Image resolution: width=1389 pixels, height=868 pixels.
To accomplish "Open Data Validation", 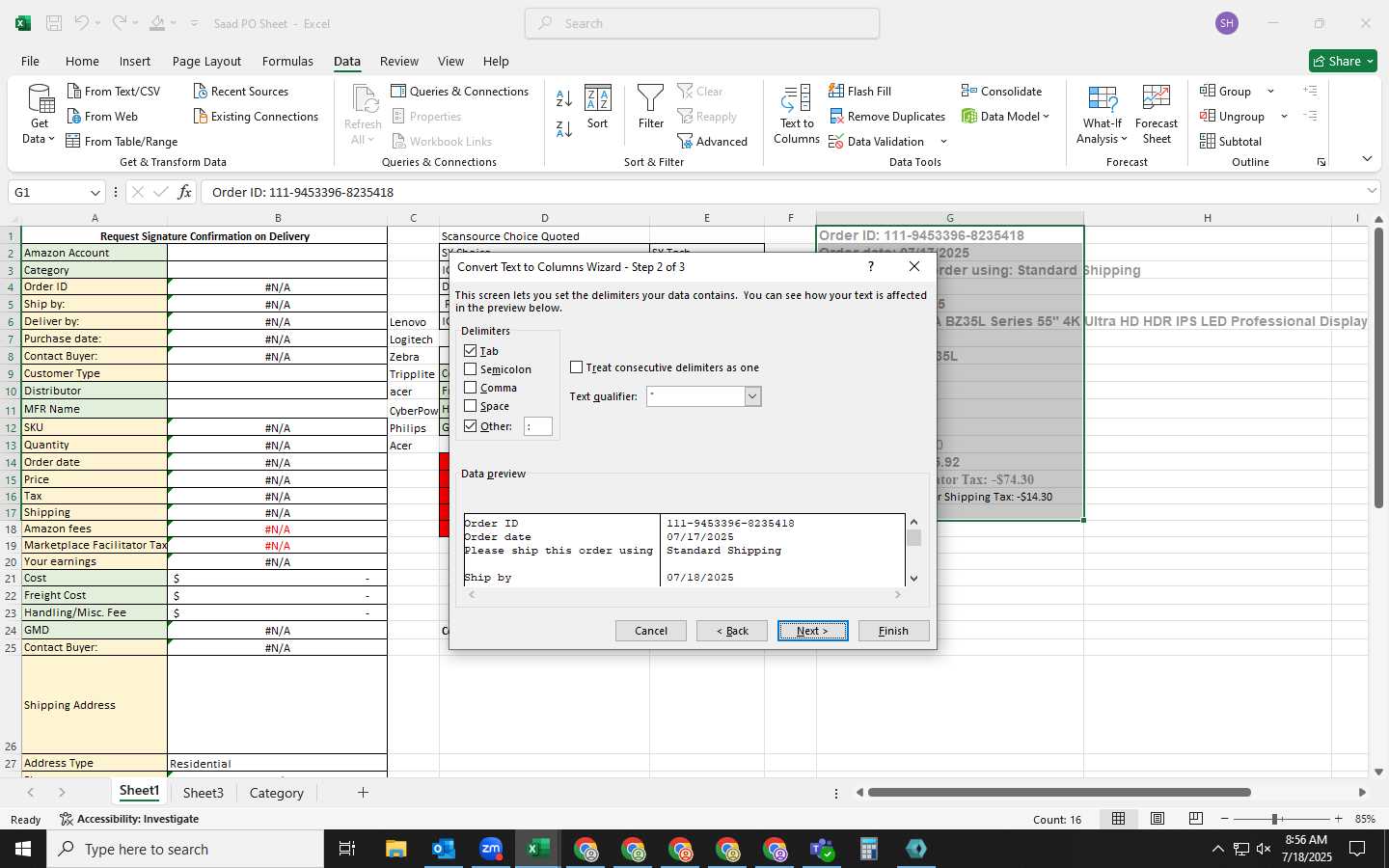I will coord(876,141).
